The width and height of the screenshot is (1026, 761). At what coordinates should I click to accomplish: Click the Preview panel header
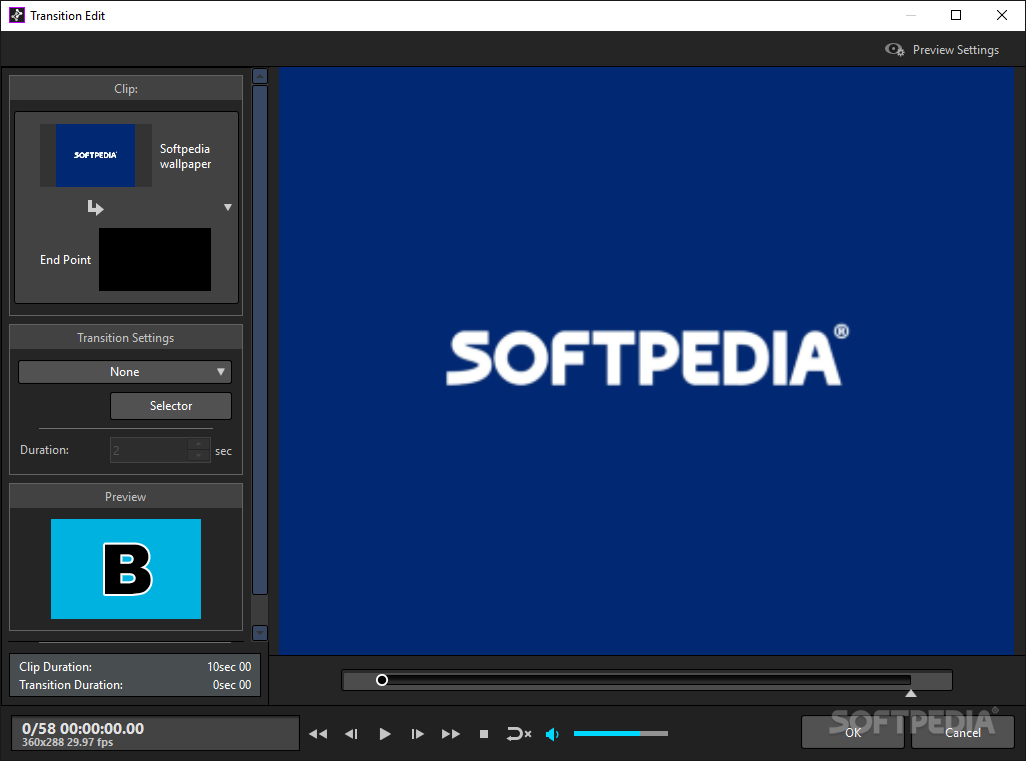[126, 497]
